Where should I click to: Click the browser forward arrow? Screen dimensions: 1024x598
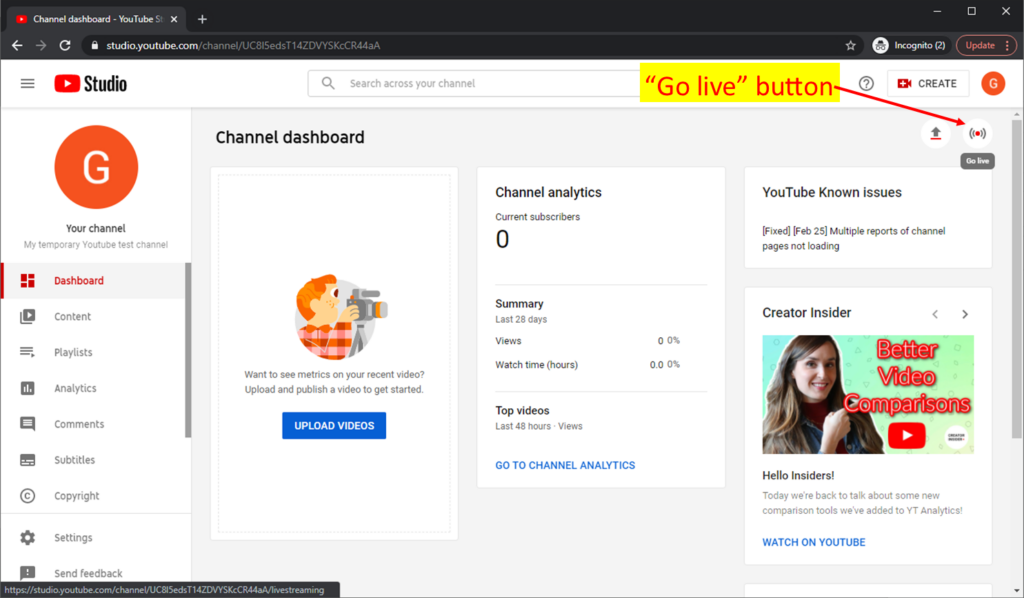40,46
